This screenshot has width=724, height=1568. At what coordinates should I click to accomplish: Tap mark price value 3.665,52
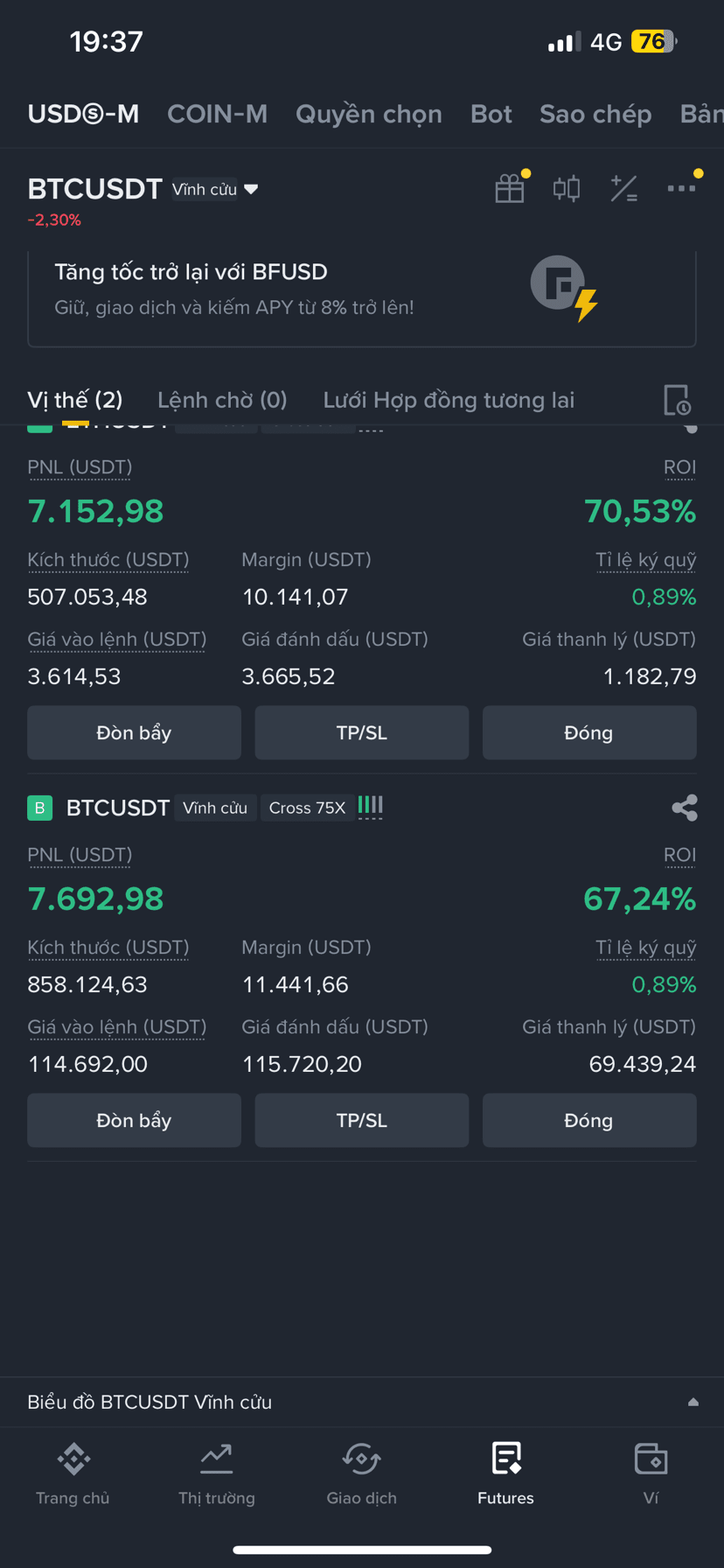(x=289, y=676)
